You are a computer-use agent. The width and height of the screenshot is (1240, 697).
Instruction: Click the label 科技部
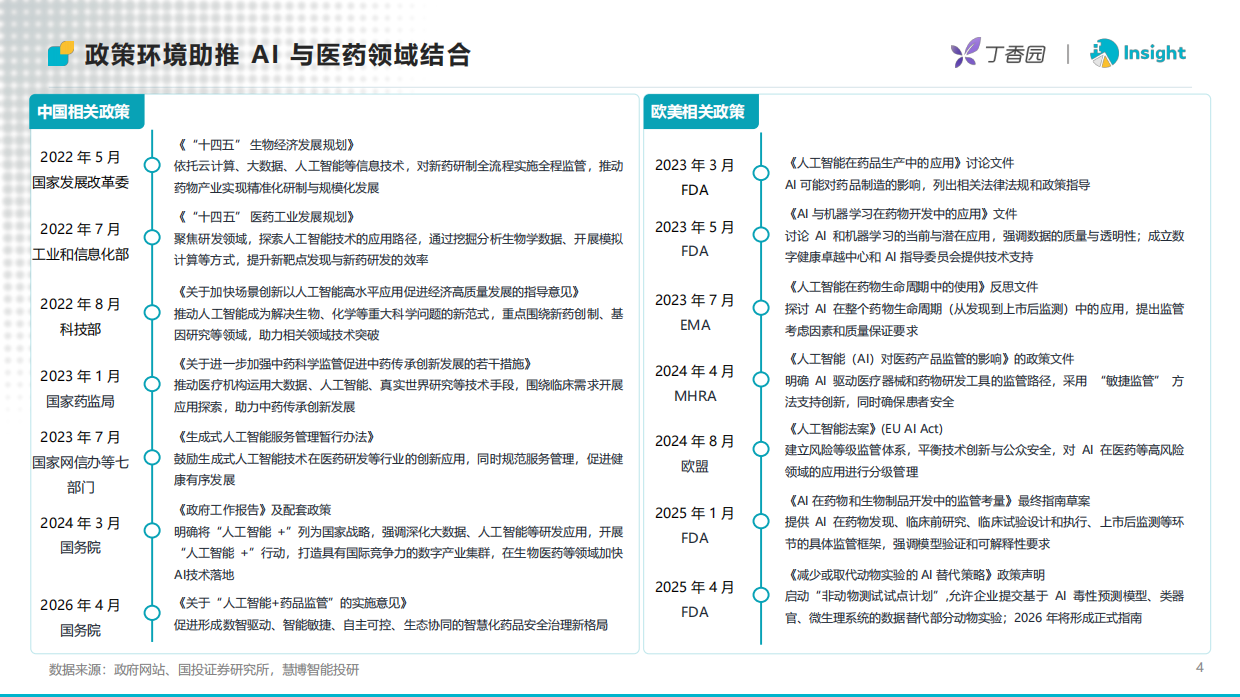point(80,328)
